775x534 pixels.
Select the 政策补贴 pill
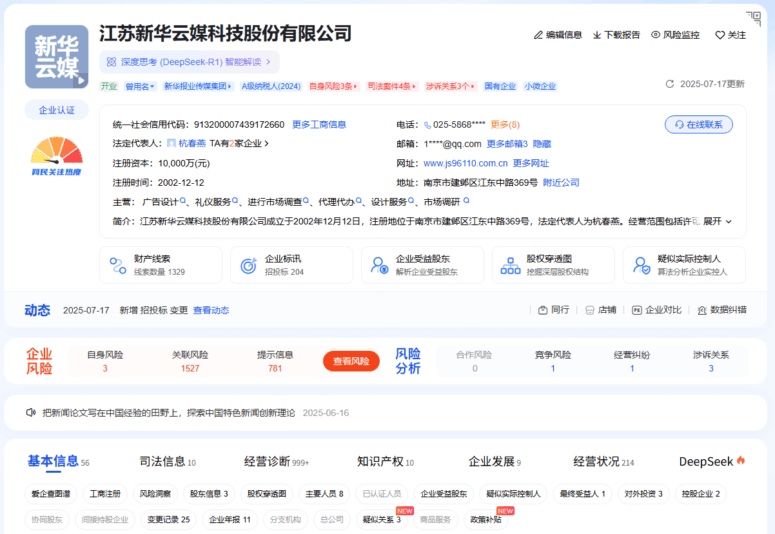(486, 519)
